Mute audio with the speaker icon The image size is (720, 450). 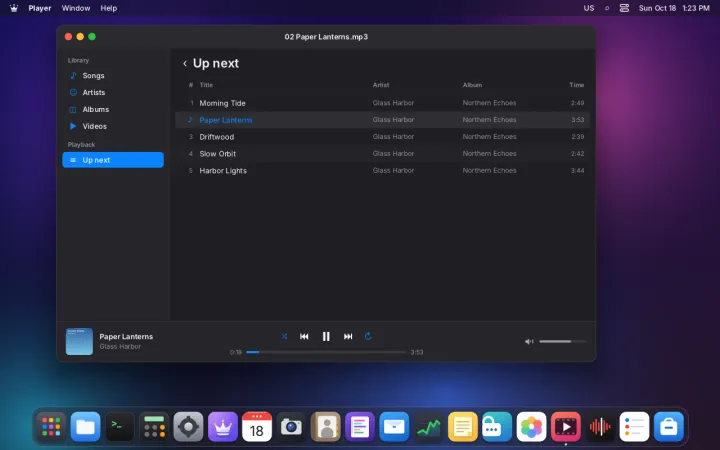(x=529, y=342)
